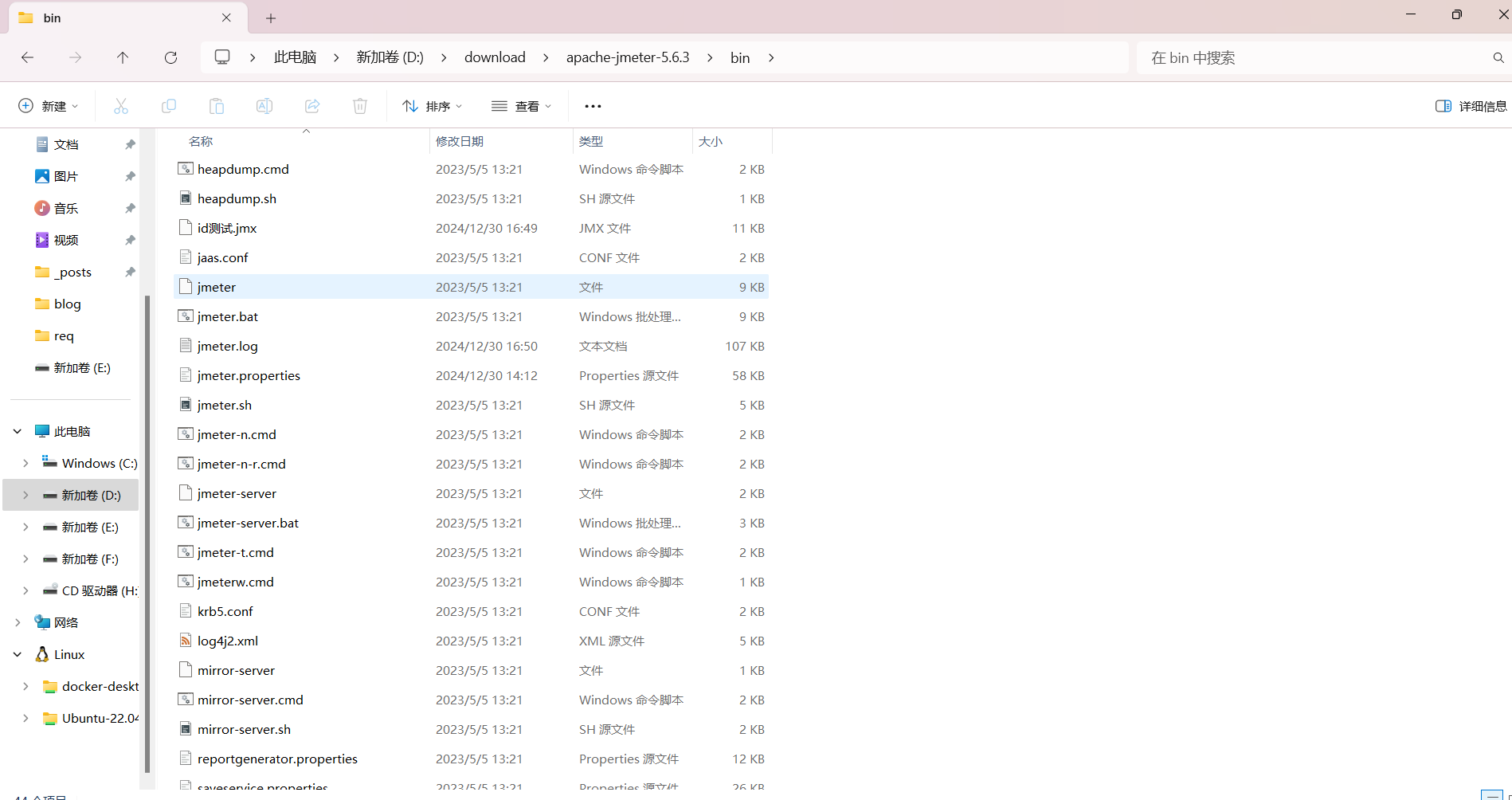The width and height of the screenshot is (1512, 800).
Task: Select the jmeter.properties file
Action: click(x=471, y=375)
